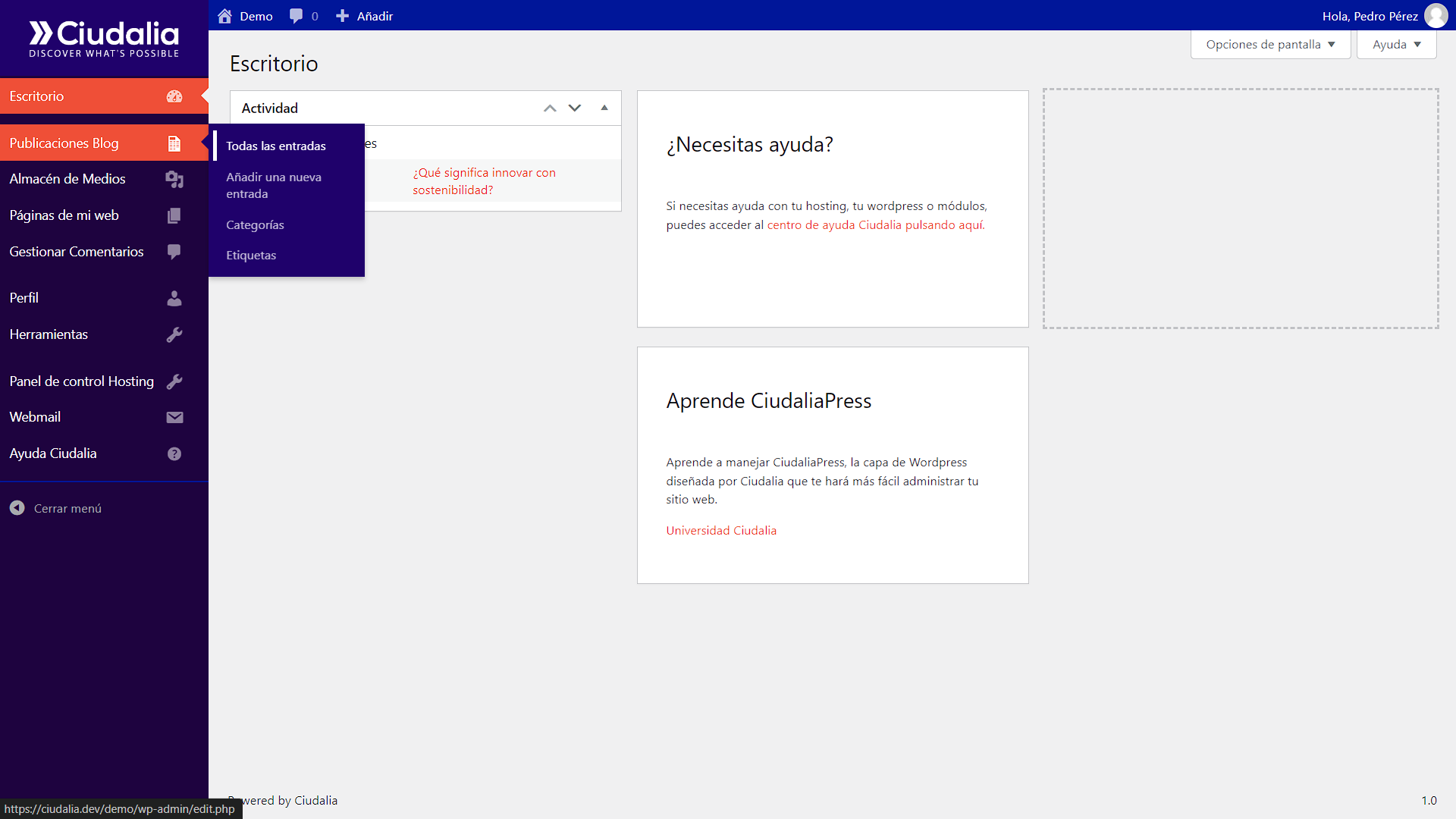1456x819 pixels.
Task: Select the Perfil user icon
Action: [x=174, y=298]
